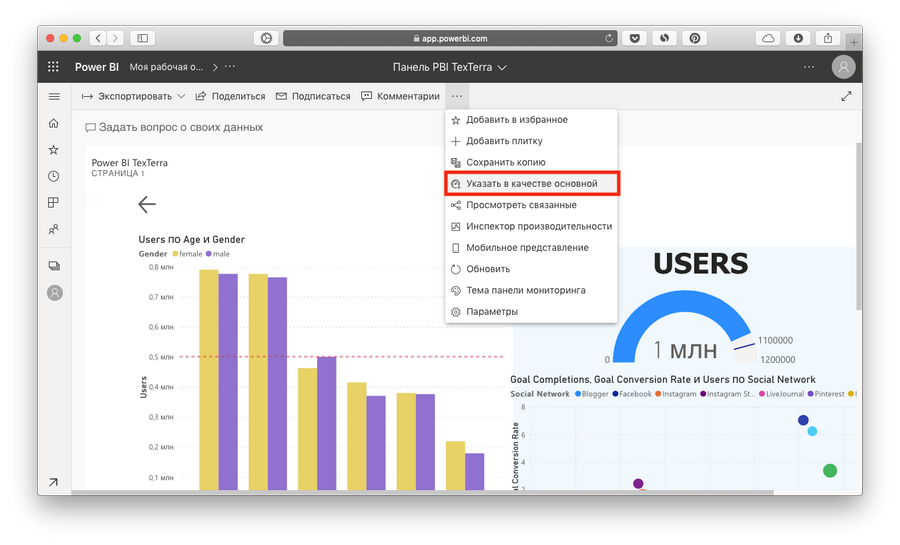Viewport: 900px width, 545px height.
Task: Click the Подписаться button
Action: 313,97
